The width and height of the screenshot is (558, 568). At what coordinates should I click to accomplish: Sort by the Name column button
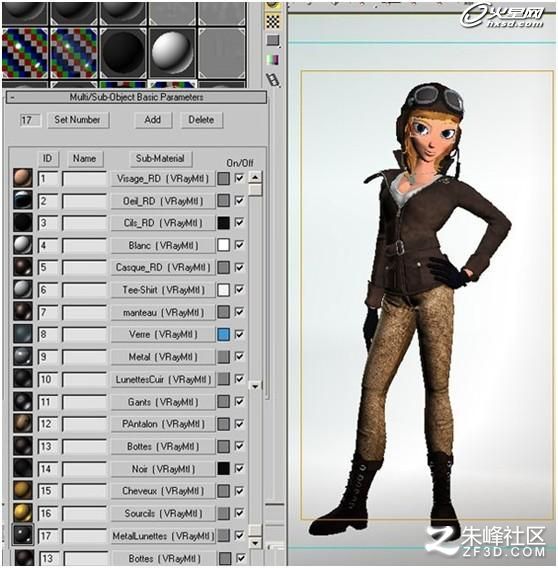[85, 158]
